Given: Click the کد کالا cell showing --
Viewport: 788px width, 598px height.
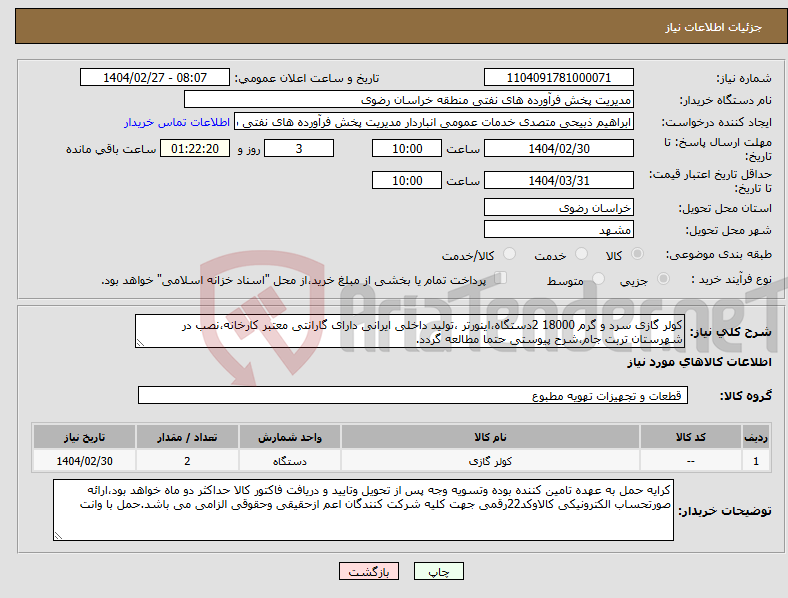Looking at the screenshot, I should coord(691,461).
